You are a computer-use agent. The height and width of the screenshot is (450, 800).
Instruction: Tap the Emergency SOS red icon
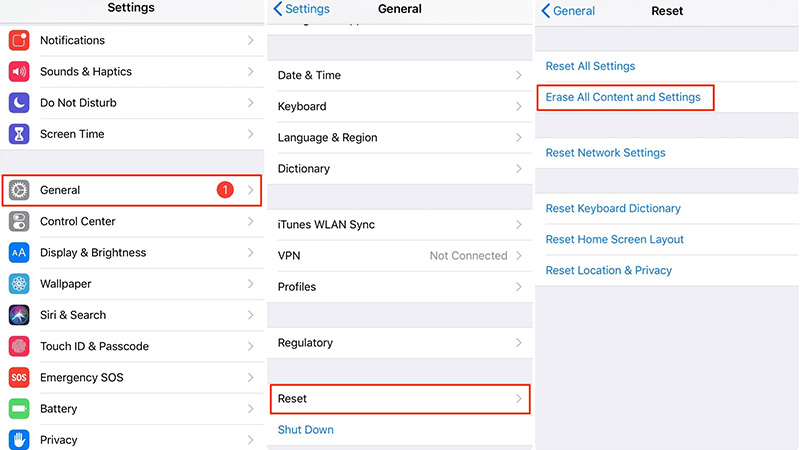coord(19,378)
